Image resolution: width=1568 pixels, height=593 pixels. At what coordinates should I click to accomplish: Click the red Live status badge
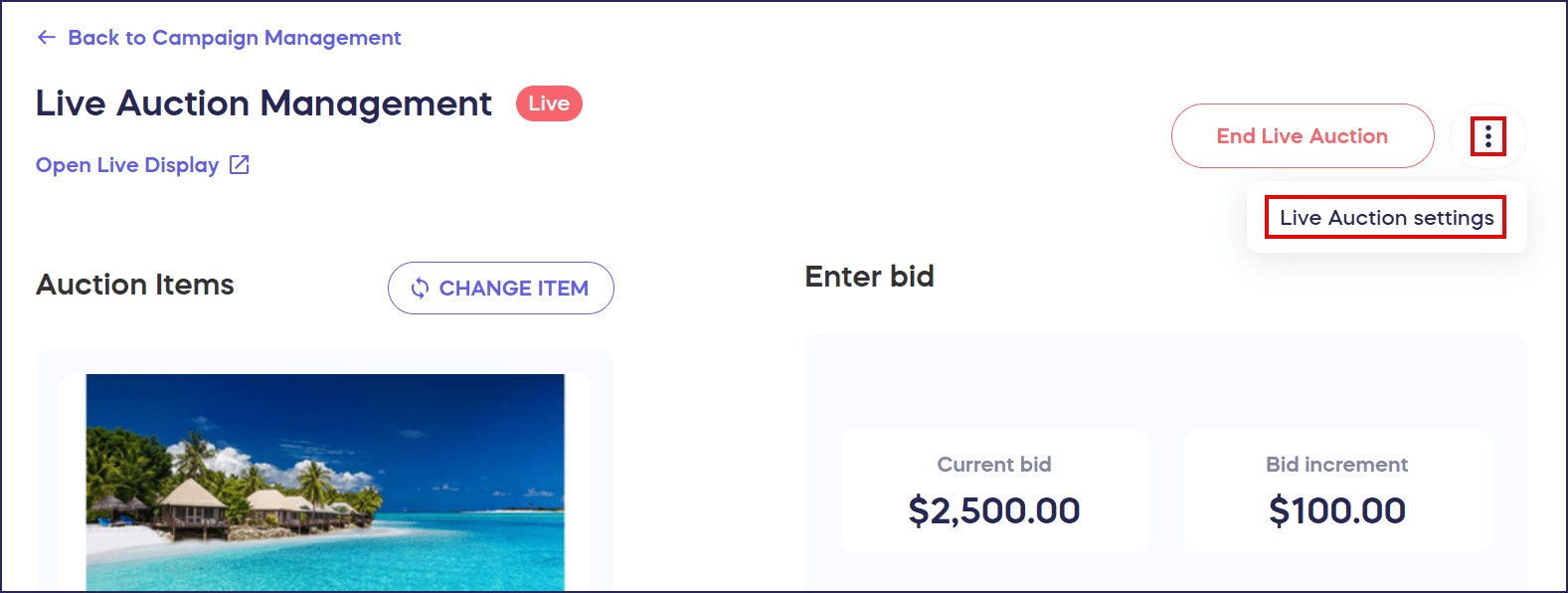coord(549,103)
